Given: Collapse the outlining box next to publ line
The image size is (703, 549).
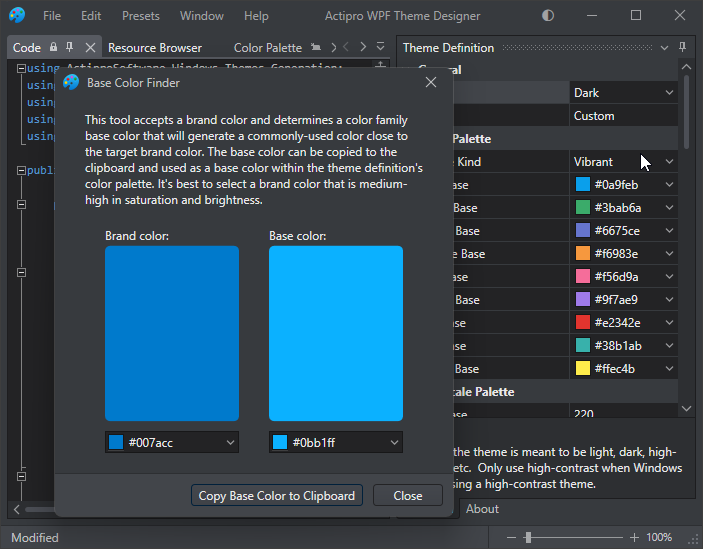Looking at the screenshot, I should tap(21, 170).
